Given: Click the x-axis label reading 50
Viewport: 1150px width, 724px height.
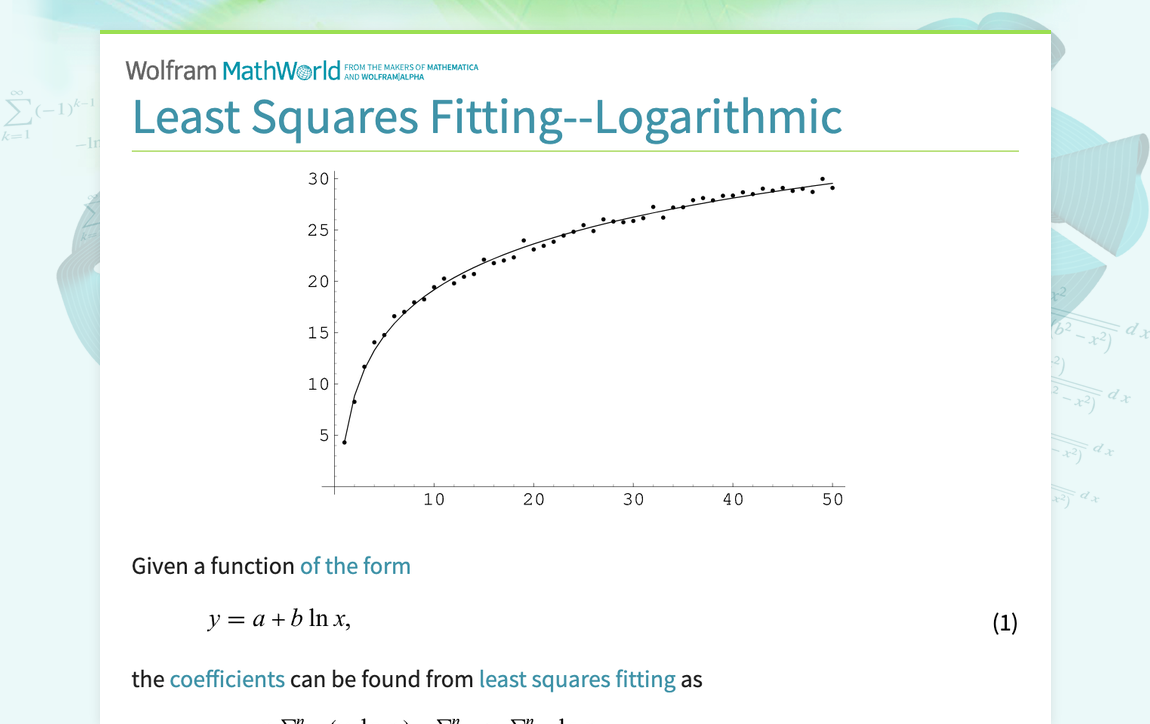Looking at the screenshot, I should click(834, 499).
